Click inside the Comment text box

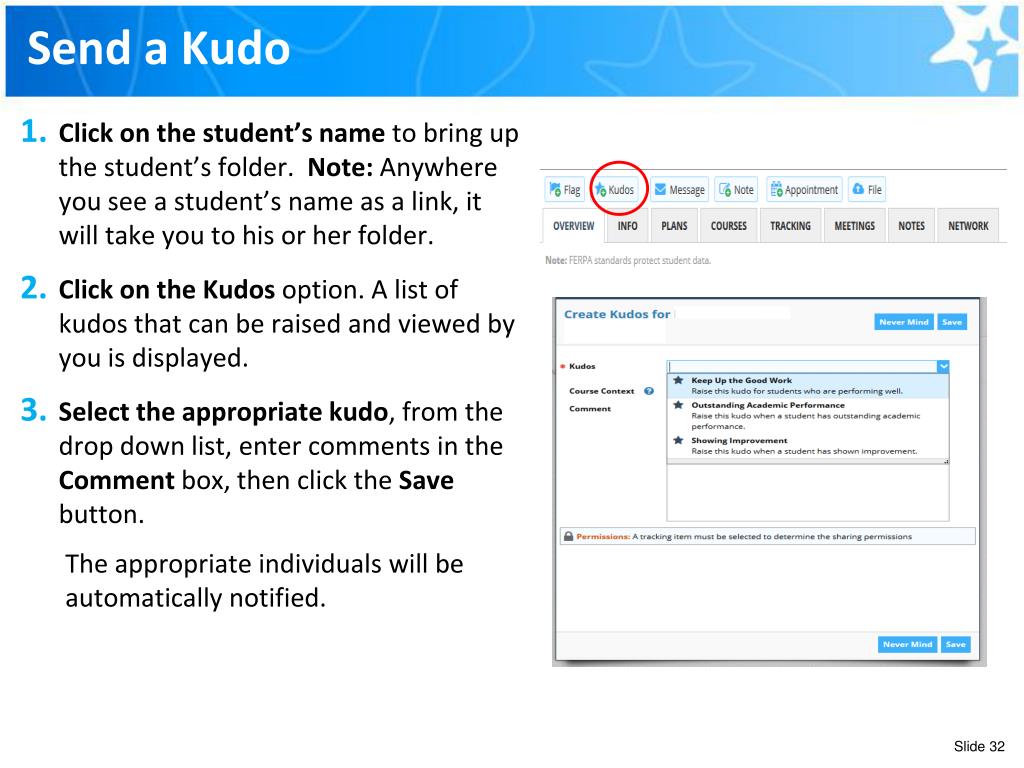point(808,493)
